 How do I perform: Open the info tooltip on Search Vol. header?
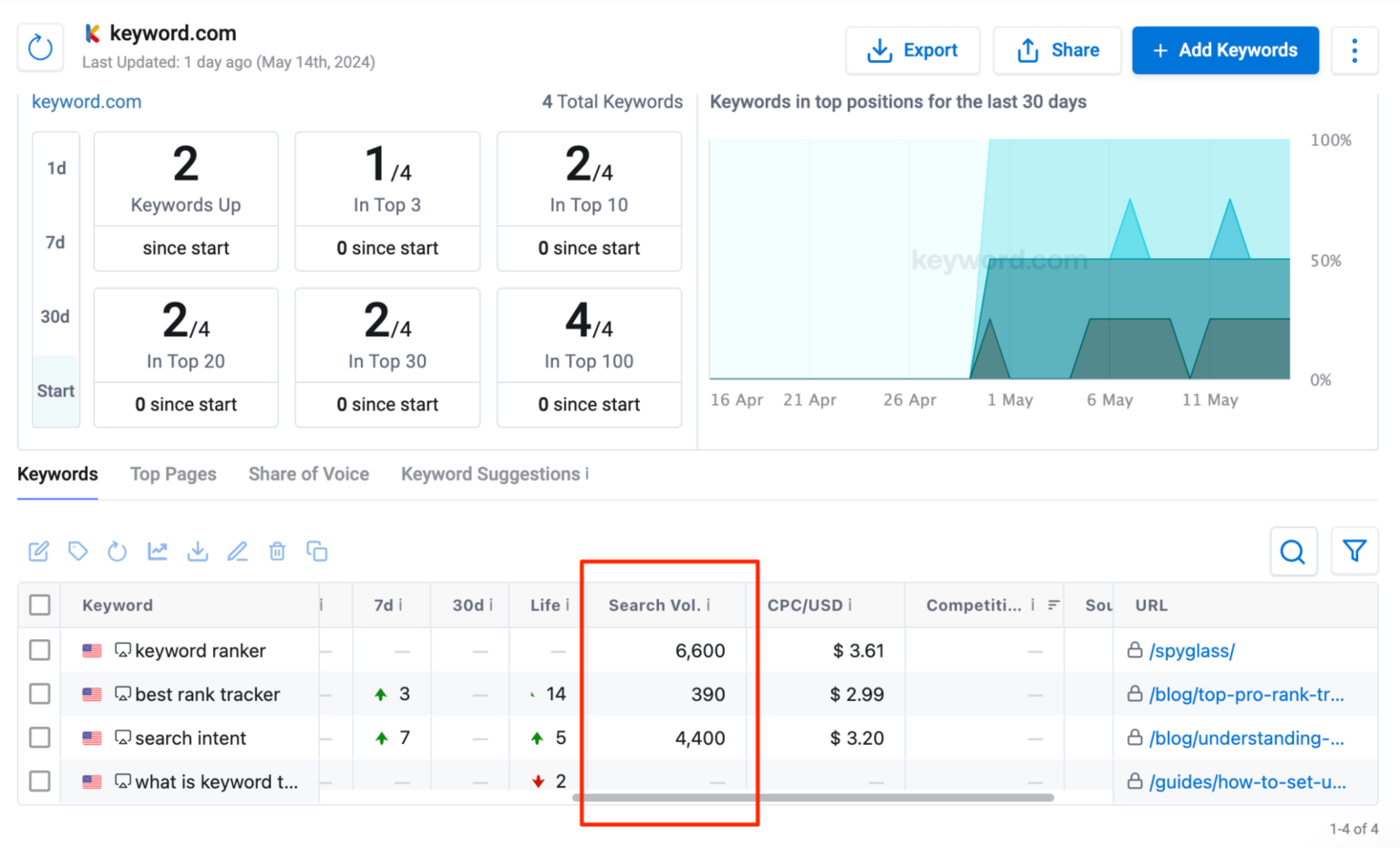pos(709,605)
